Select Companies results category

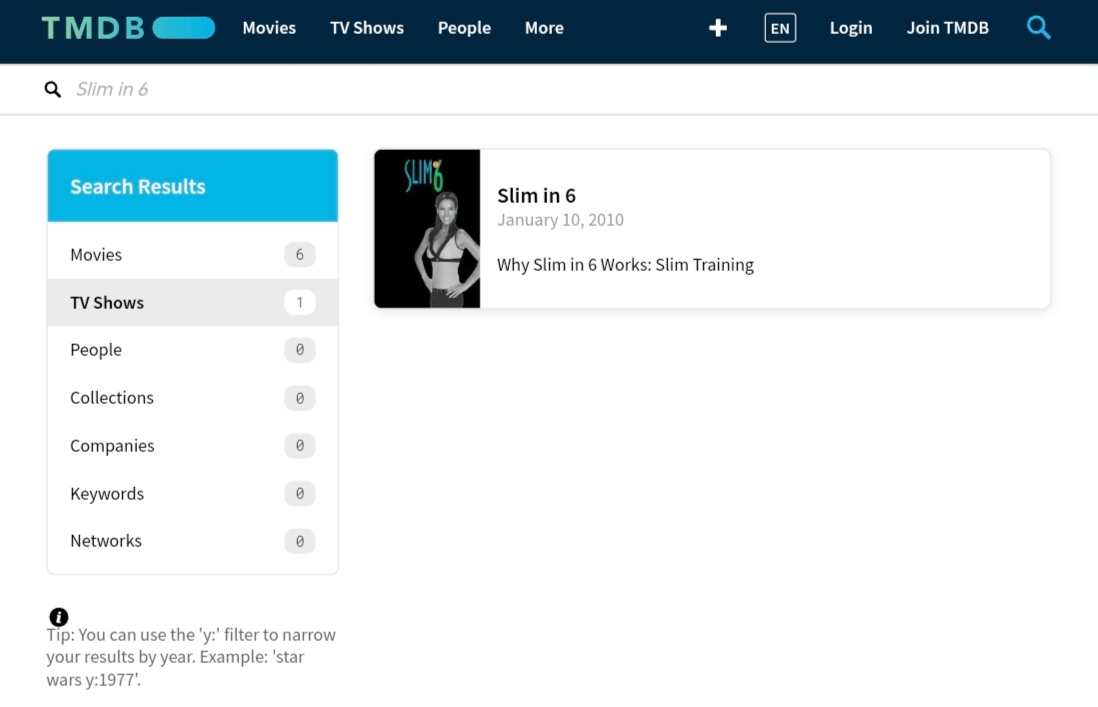click(x=193, y=445)
